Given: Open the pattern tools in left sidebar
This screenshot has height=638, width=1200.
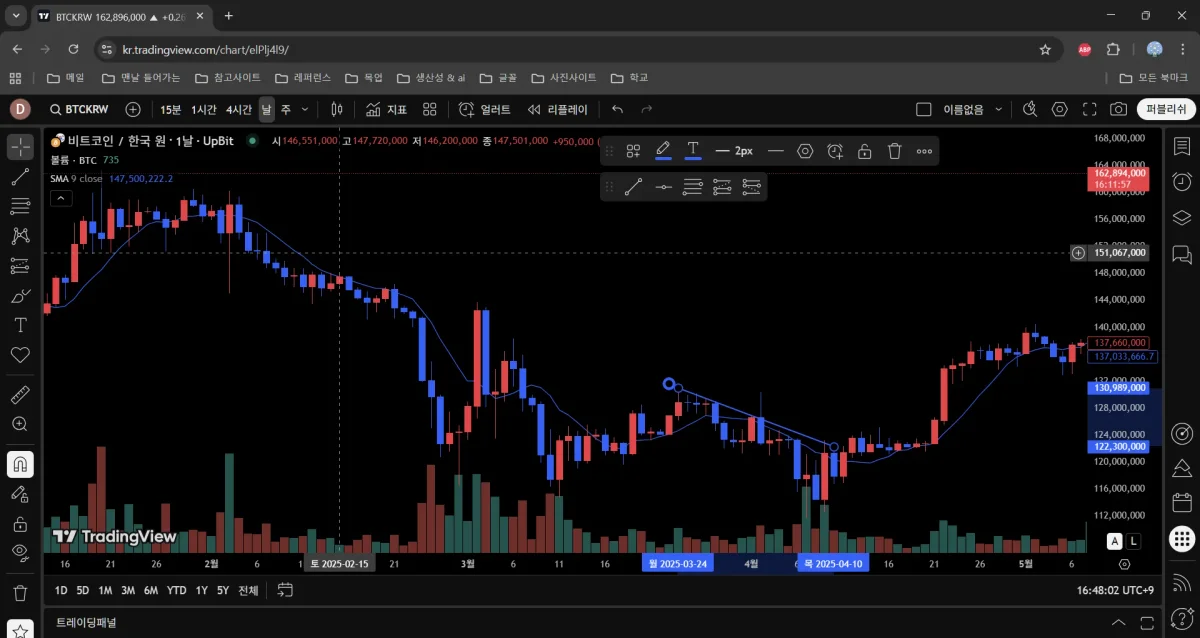Looking at the screenshot, I should point(20,237).
